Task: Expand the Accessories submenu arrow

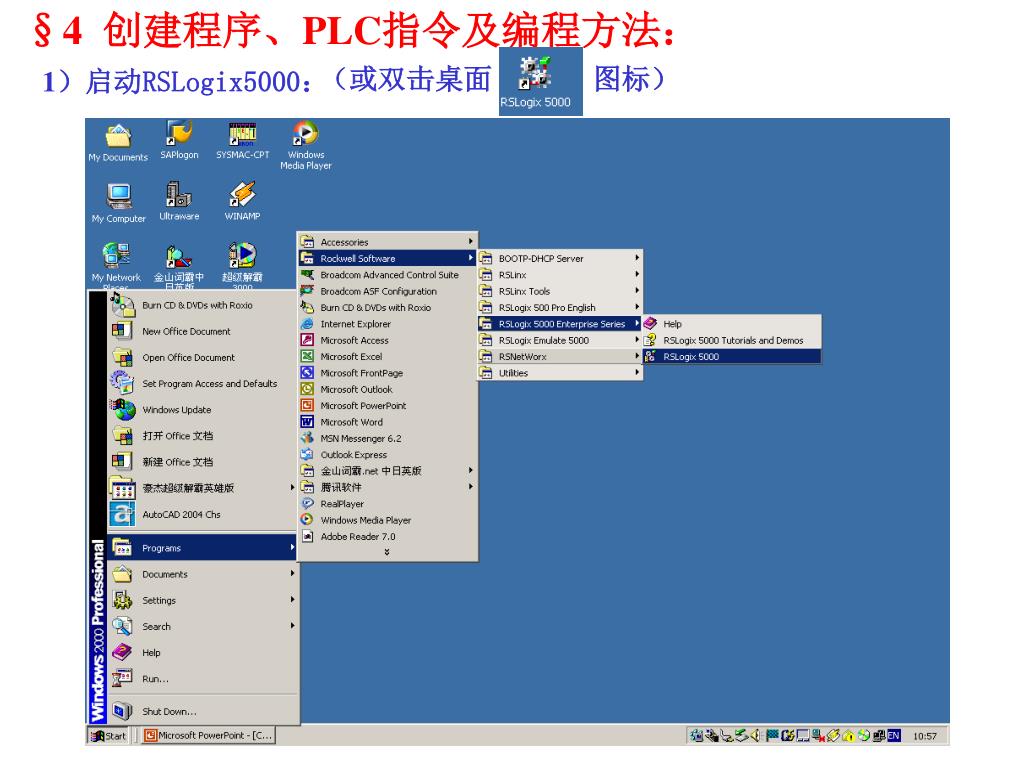Action: coord(470,242)
